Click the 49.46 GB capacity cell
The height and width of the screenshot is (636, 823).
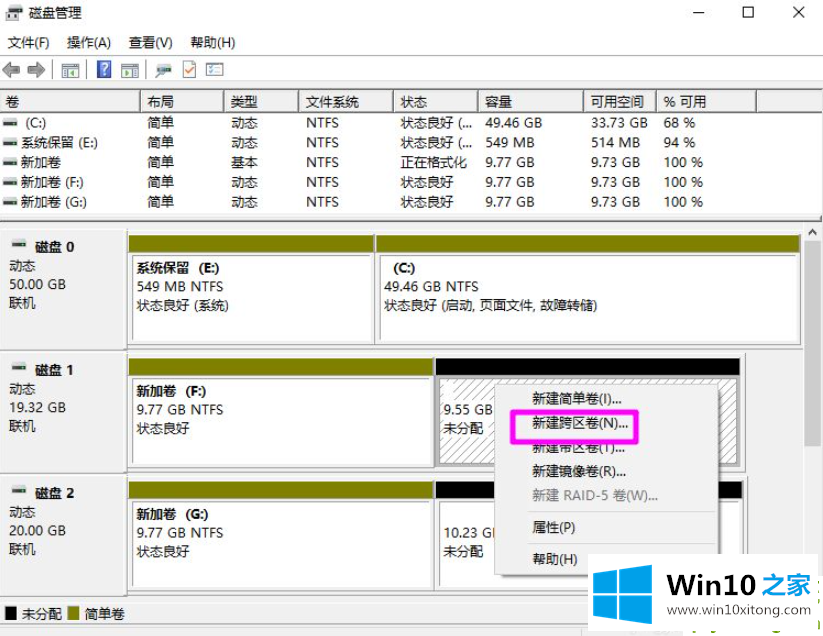513,123
